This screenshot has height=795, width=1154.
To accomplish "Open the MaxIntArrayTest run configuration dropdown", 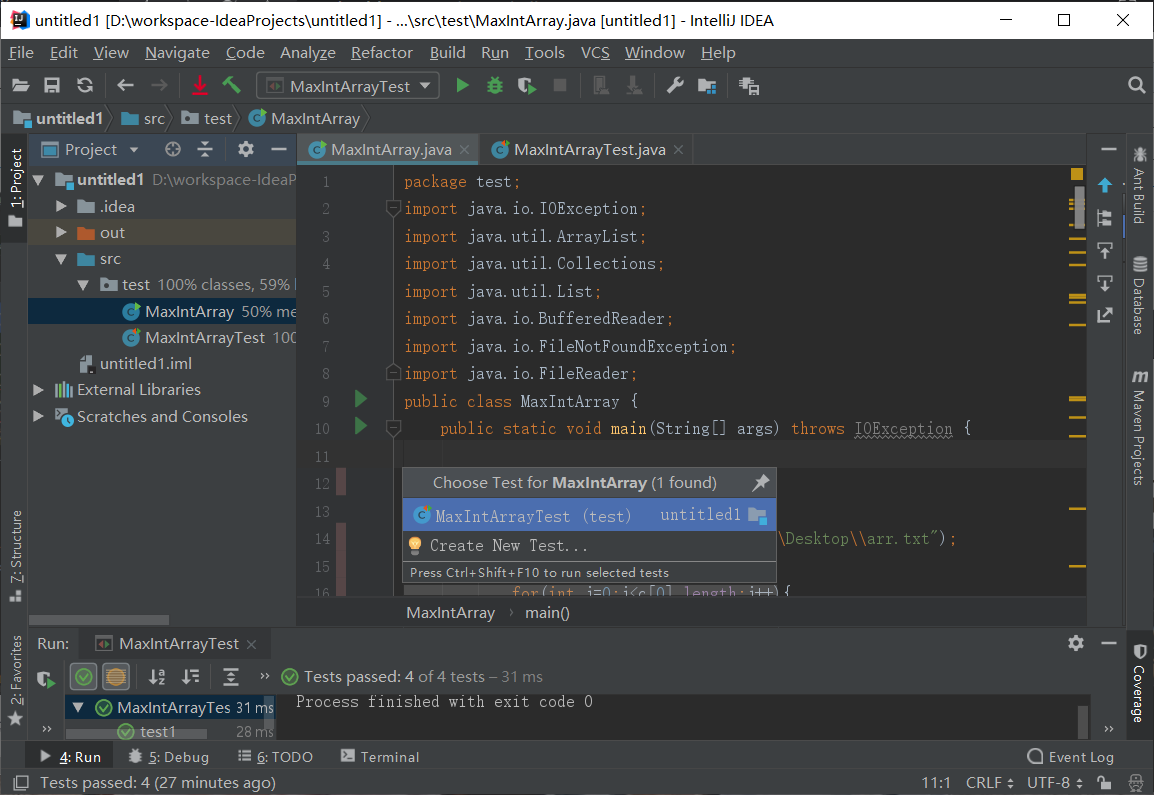I will (348, 86).
